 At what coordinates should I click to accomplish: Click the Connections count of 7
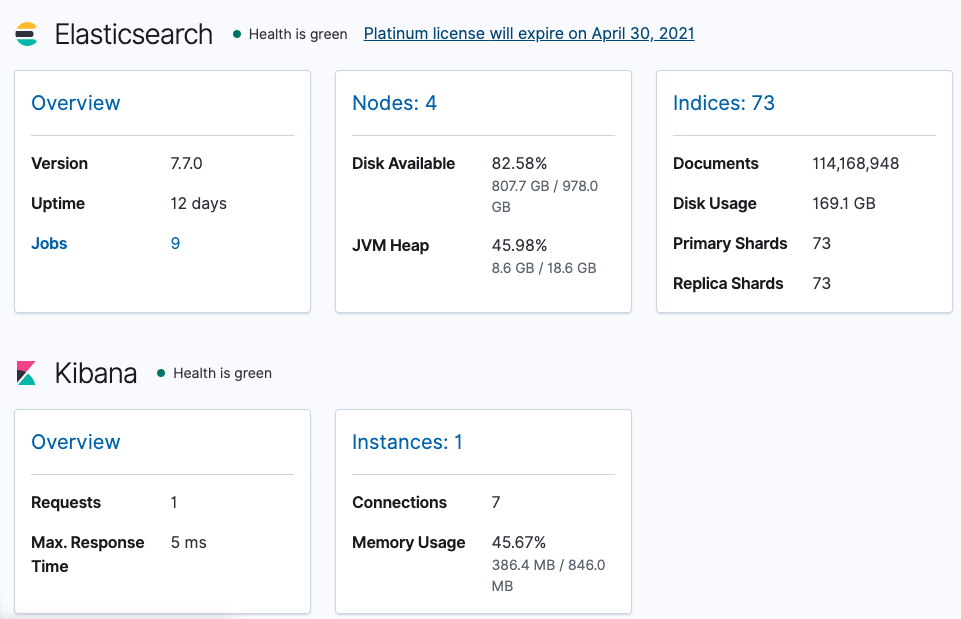tap(495, 502)
